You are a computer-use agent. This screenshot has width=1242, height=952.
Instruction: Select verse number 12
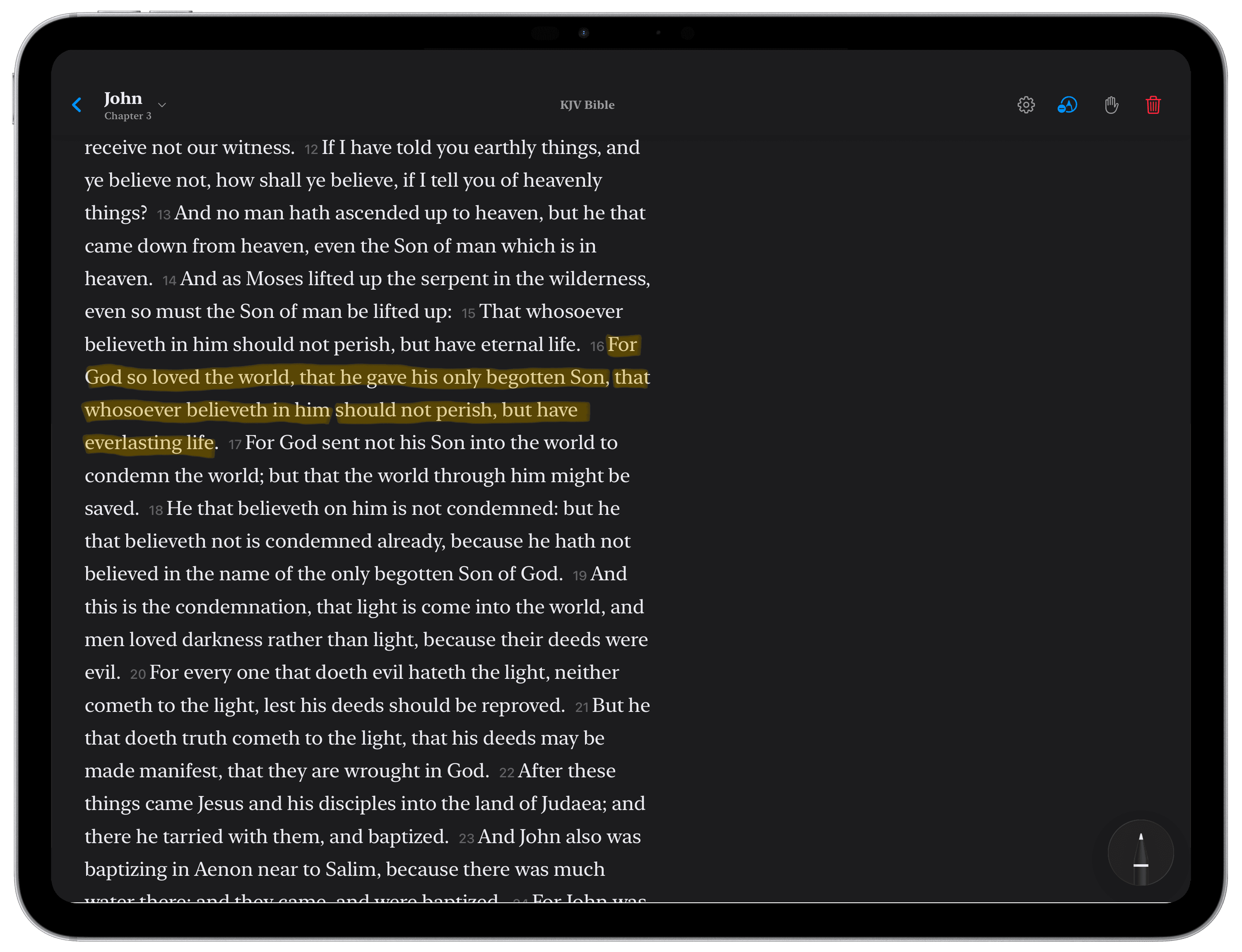tap(310, 149)
